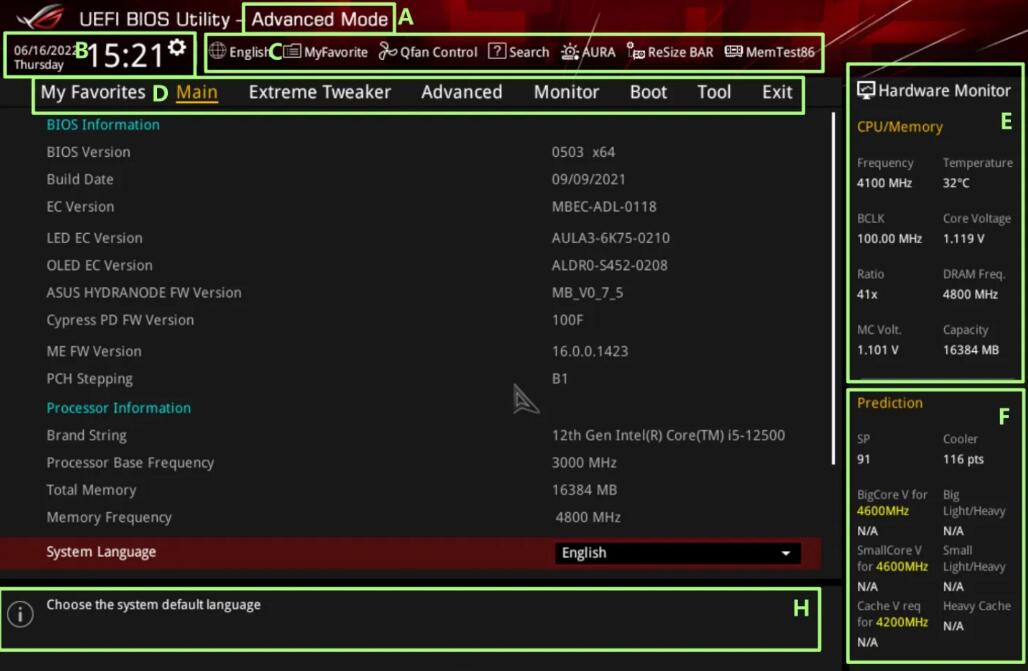Click the settings gear beside the clock
This screenshot has width=1028, height=671.
[x=178, y=47]
